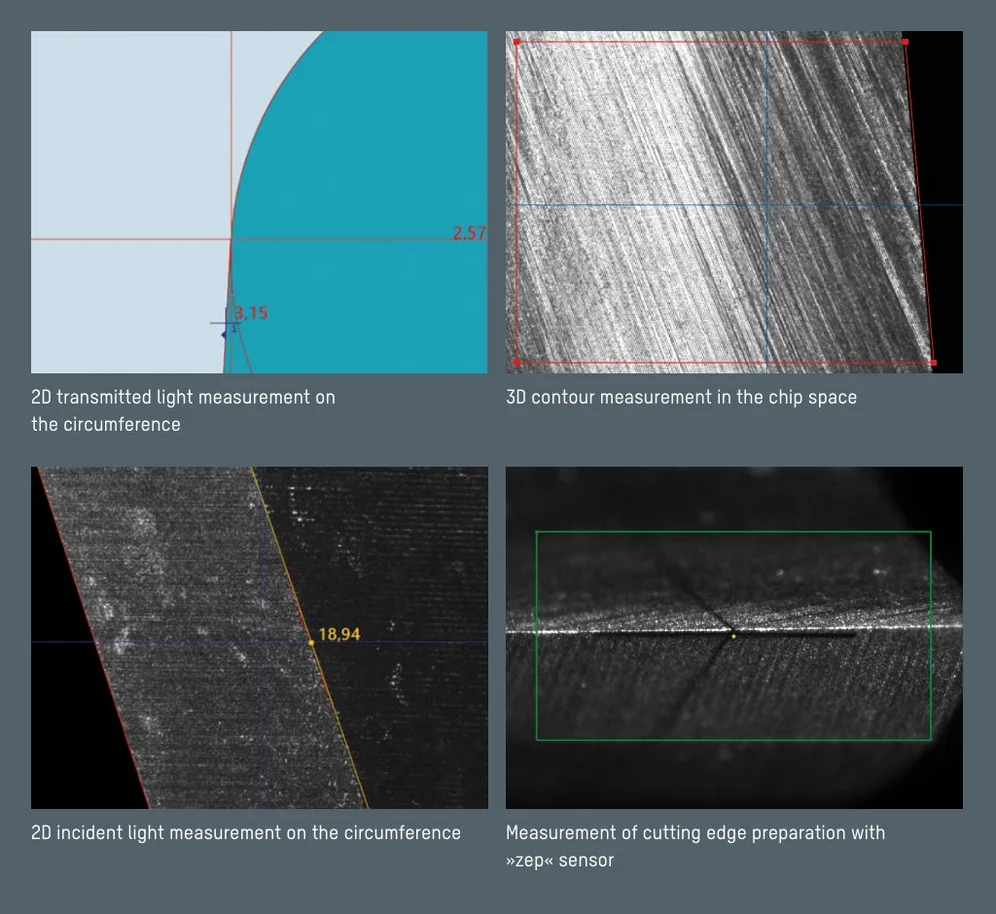Select the 2,57 measurement value
Viewport: 996px width, 914px height.
coord(469,233)
